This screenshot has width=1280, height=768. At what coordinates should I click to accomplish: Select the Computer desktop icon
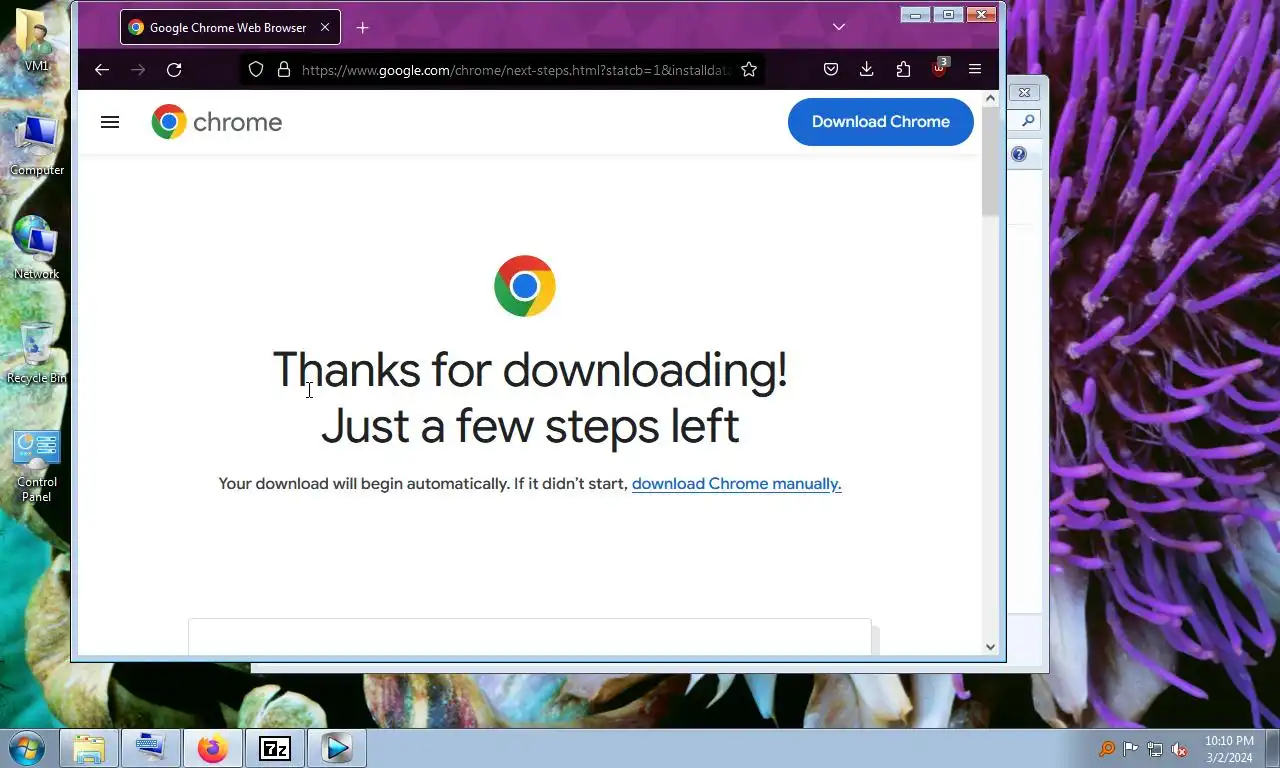(x=37, y=145)
